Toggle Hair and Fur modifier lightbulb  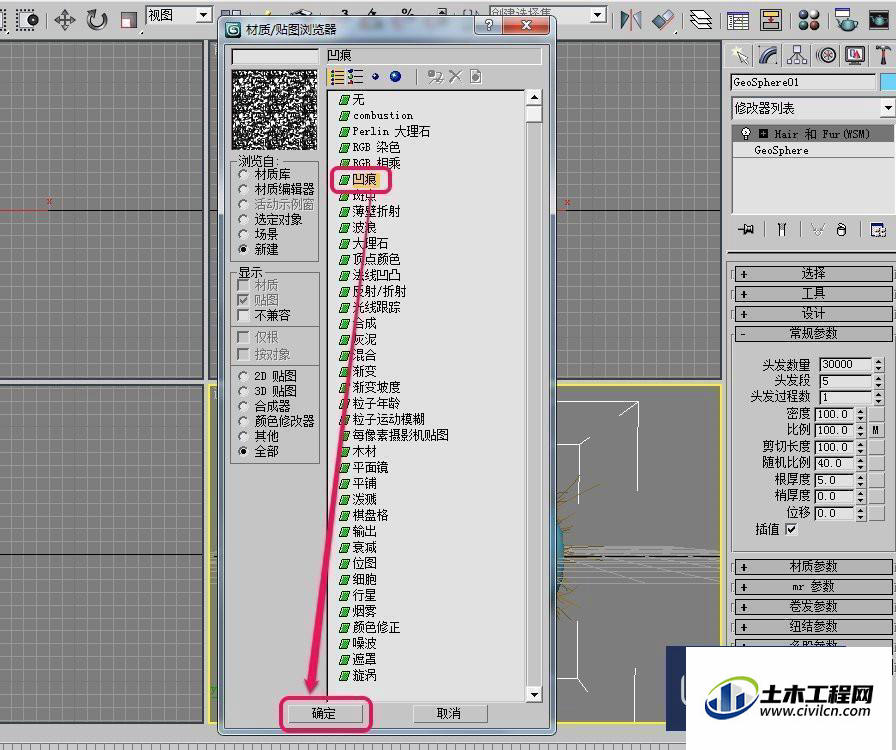(x=746, y=133)
